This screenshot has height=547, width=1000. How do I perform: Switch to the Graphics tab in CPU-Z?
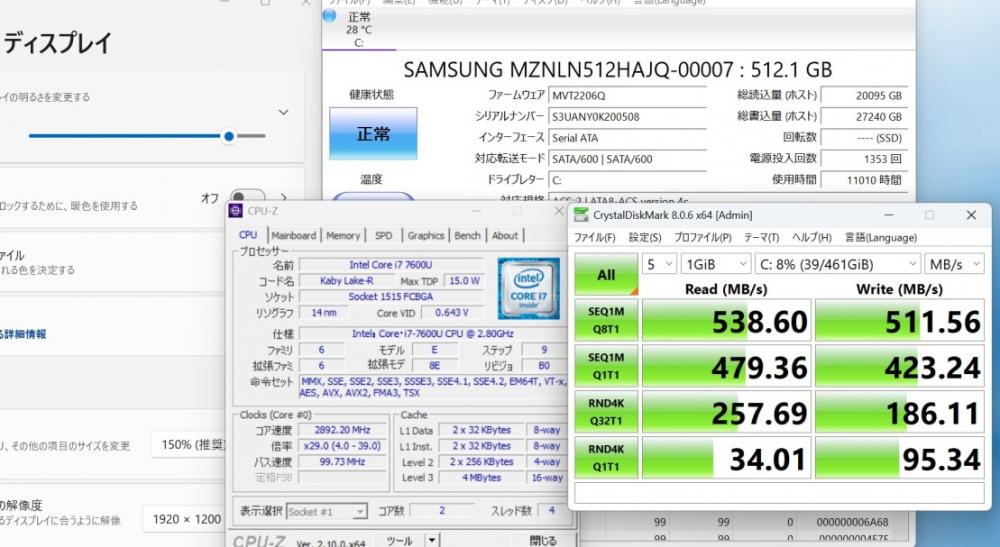point(425,235)
